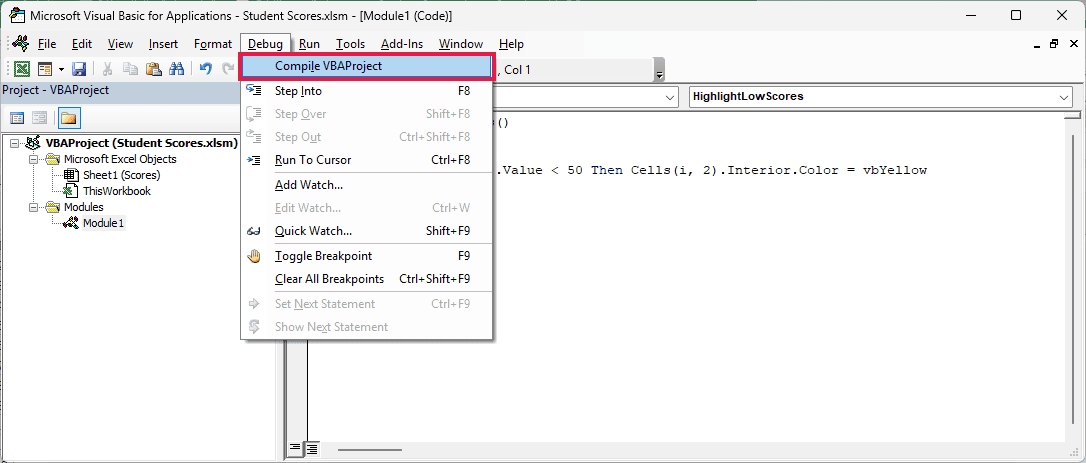Click the Quick Watch eyeglasses icon
The image size is (1086, 463).
(254, 231)
